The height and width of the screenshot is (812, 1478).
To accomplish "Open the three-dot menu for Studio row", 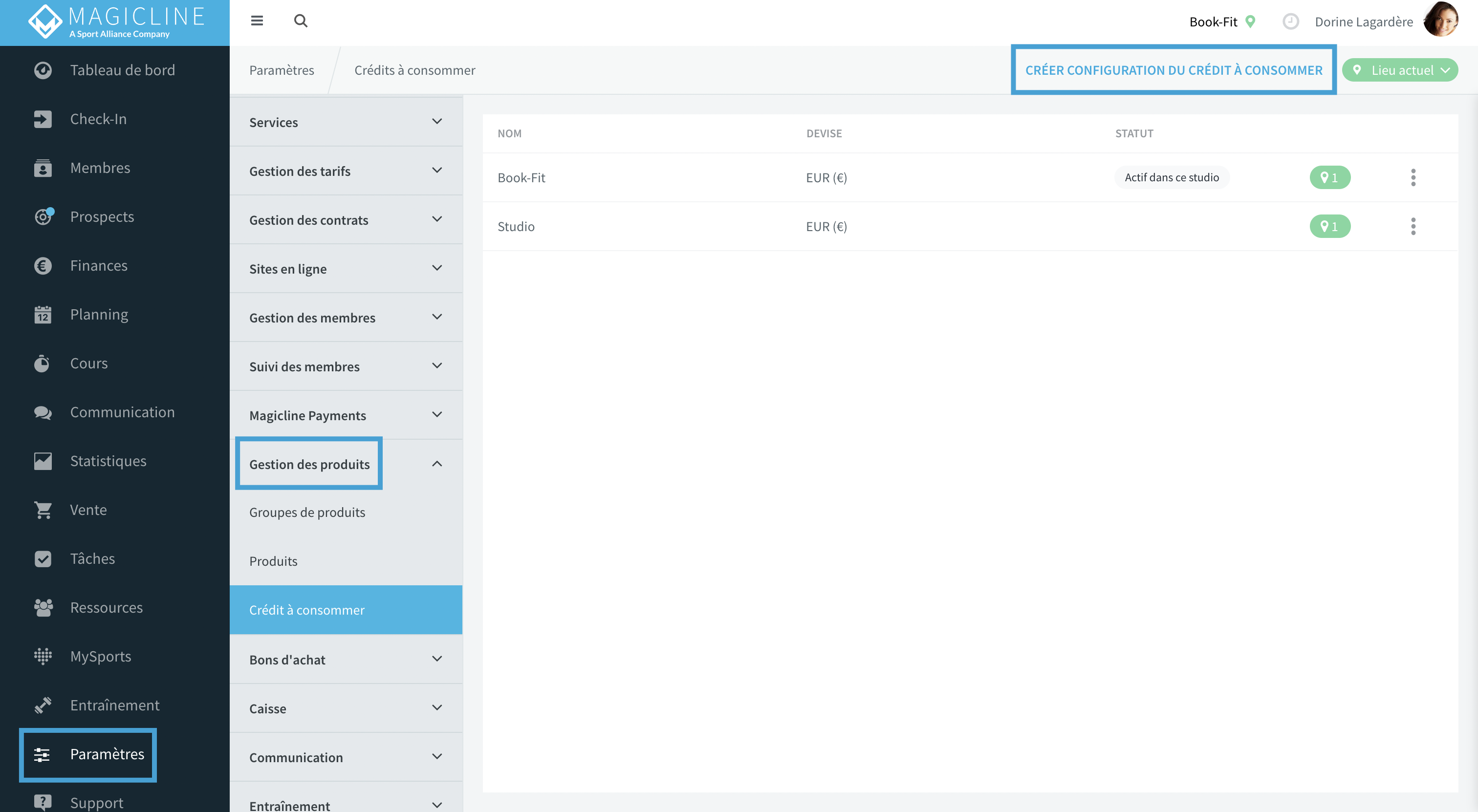I will click(x=1413, y=226).
